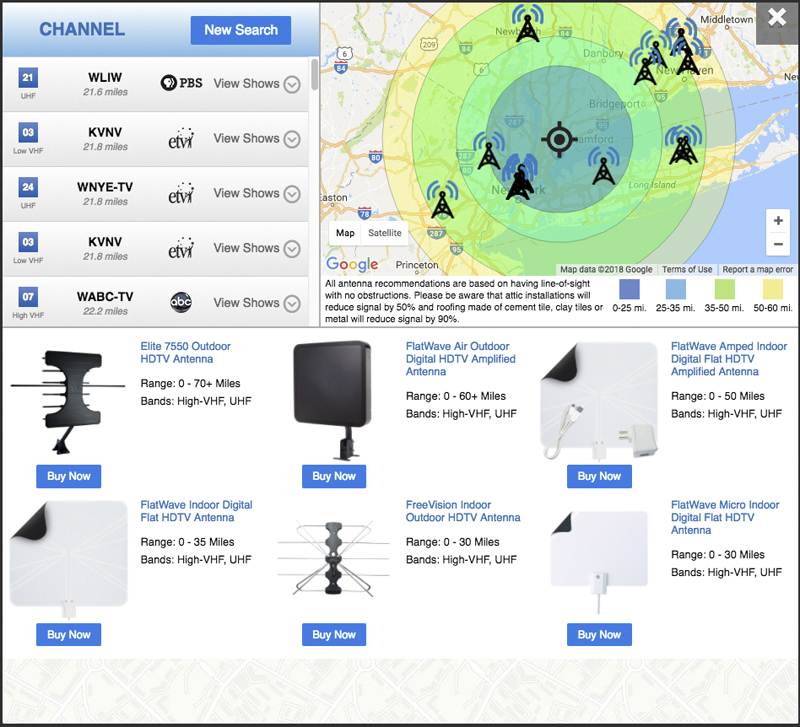800x727 pixels.
Task: Click the etv logo beside KVNV
Action: pos(183,139)
